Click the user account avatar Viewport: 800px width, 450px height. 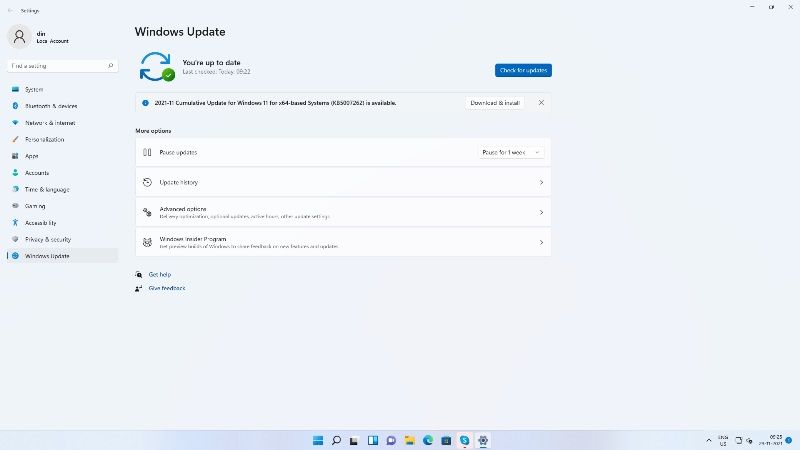[x=19, y=37]
